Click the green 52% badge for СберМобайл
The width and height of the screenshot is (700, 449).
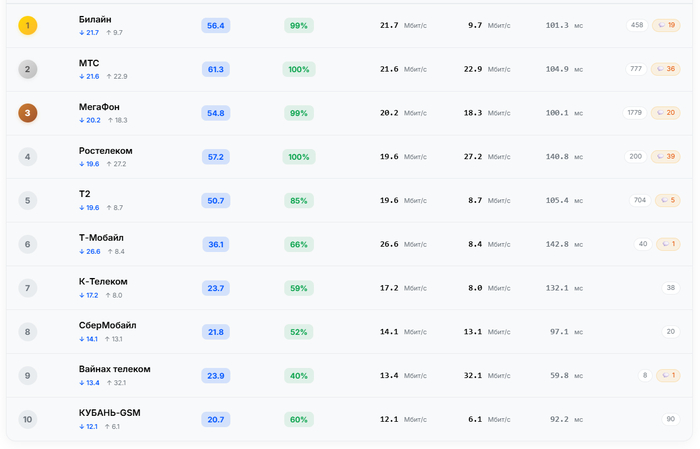[298, 332]
